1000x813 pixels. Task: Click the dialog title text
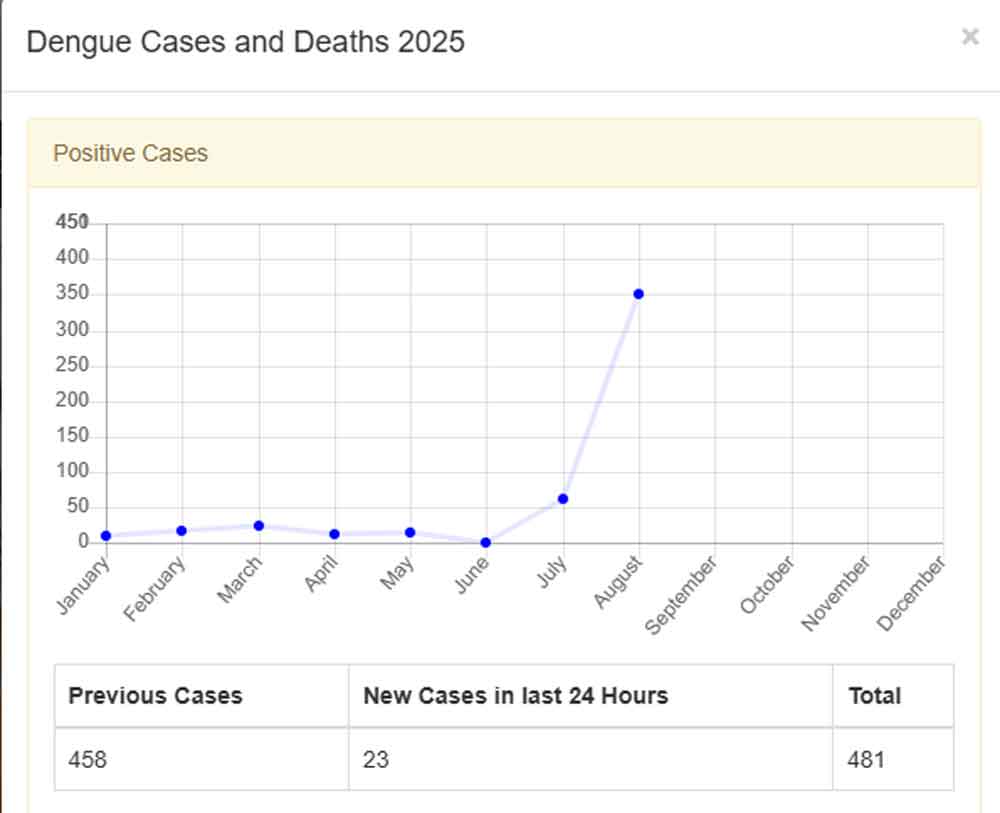click(x=245, y=42)
